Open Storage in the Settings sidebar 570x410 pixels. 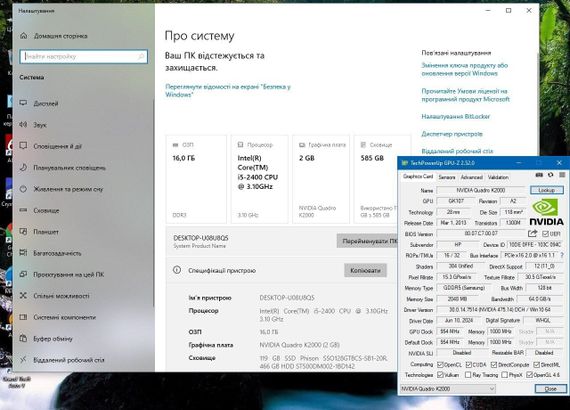(39, 210)
